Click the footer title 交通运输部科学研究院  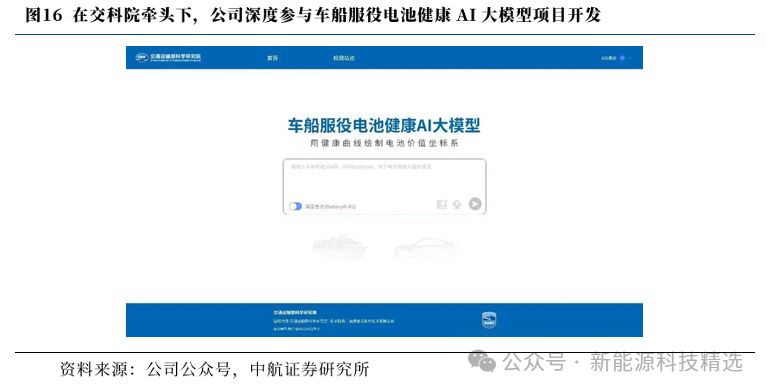click(295, 312)
